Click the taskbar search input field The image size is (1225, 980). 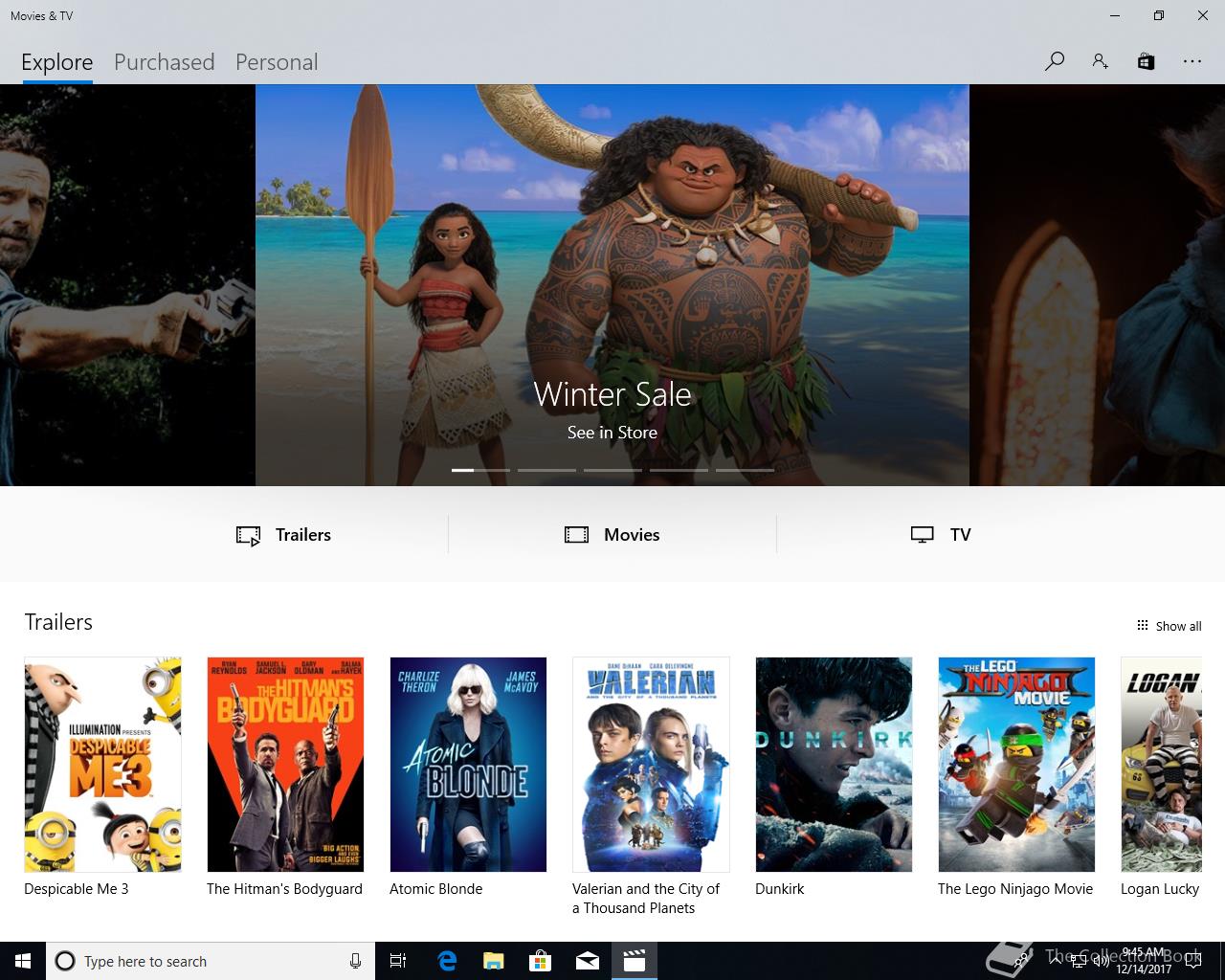[x=209, y=961]
